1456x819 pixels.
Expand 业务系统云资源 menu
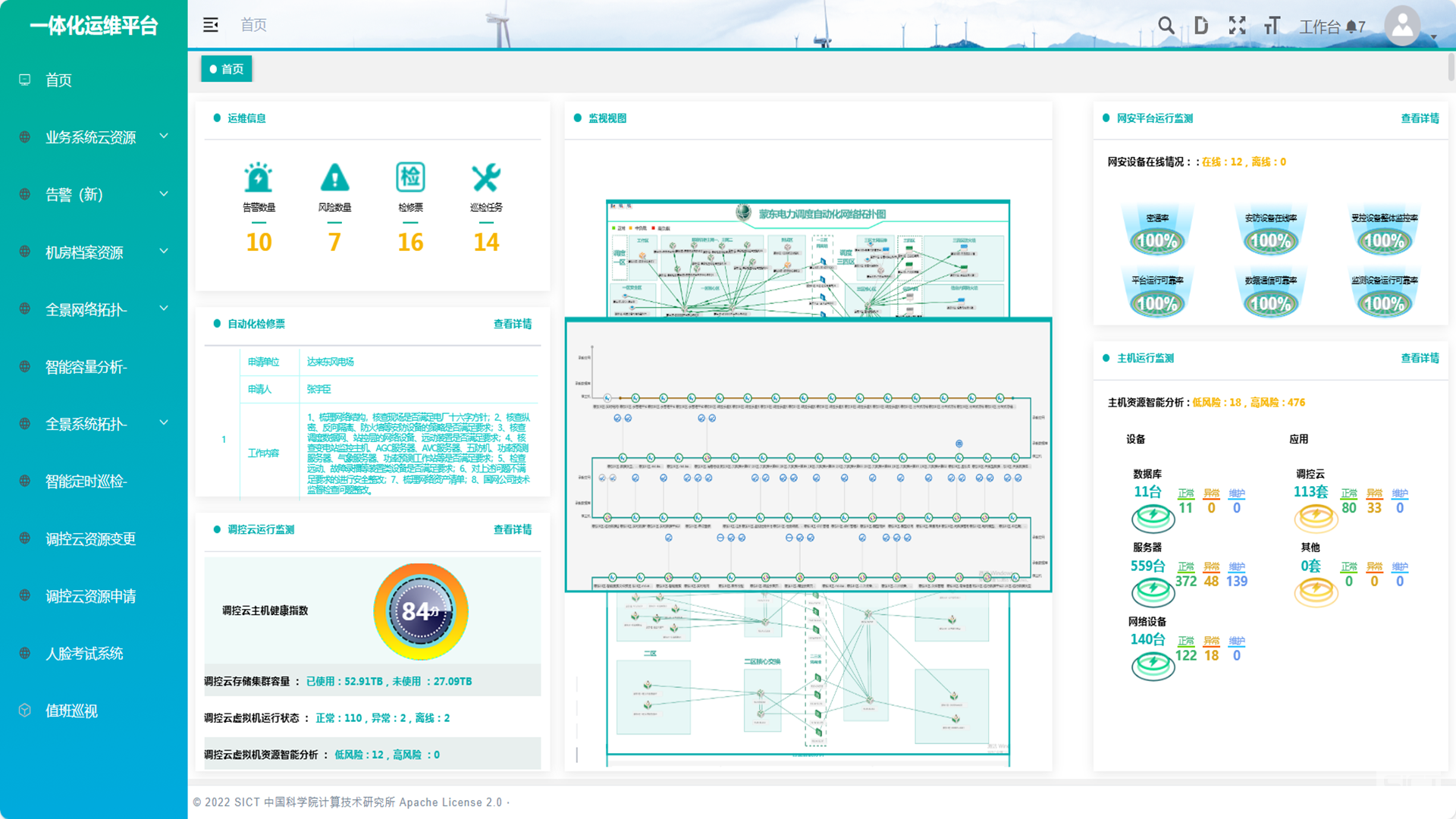[91, 137]
